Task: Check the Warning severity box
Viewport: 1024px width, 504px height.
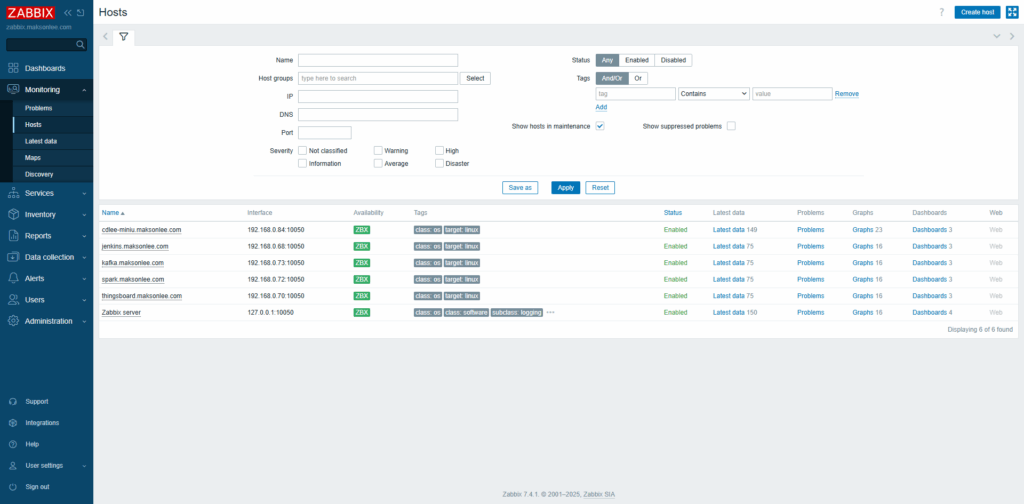Action: (x=378, y=150)
